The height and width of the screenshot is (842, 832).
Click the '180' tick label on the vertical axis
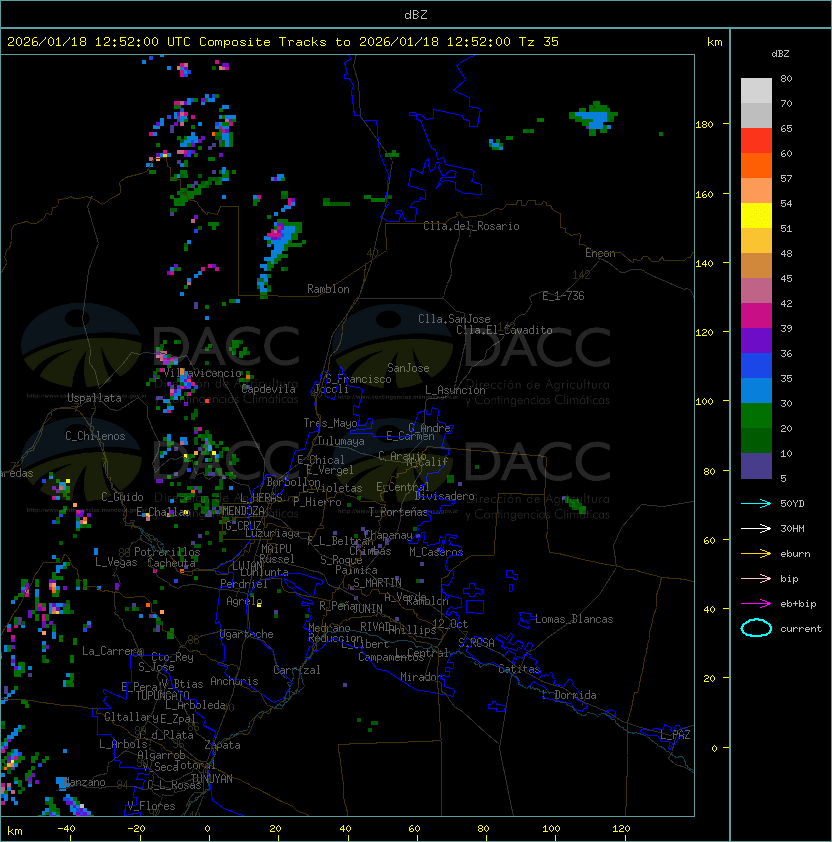[704, 125]
